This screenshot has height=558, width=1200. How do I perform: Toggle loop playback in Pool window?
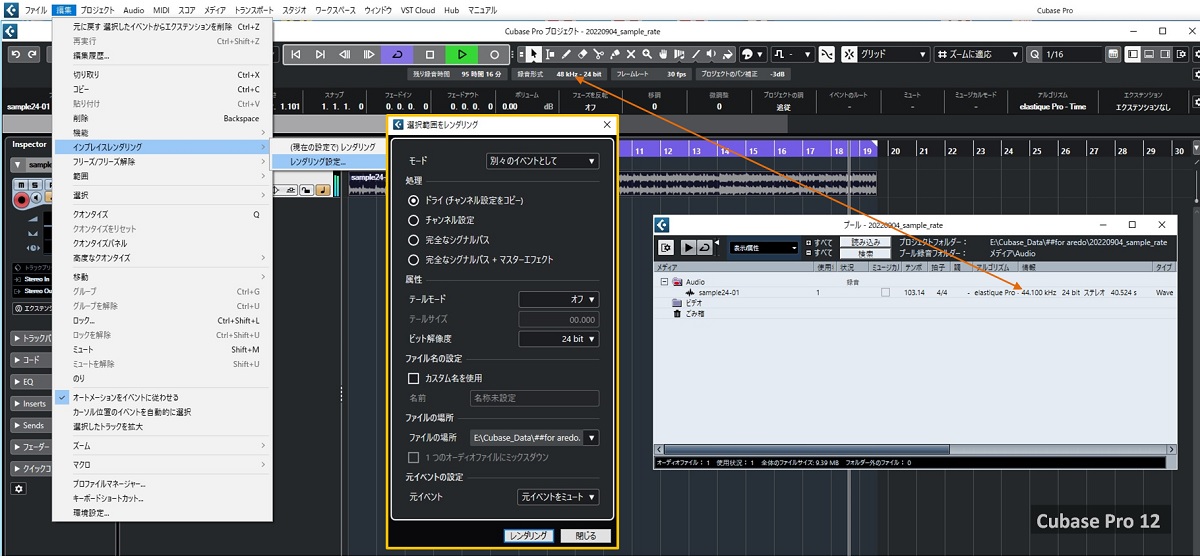705,247
